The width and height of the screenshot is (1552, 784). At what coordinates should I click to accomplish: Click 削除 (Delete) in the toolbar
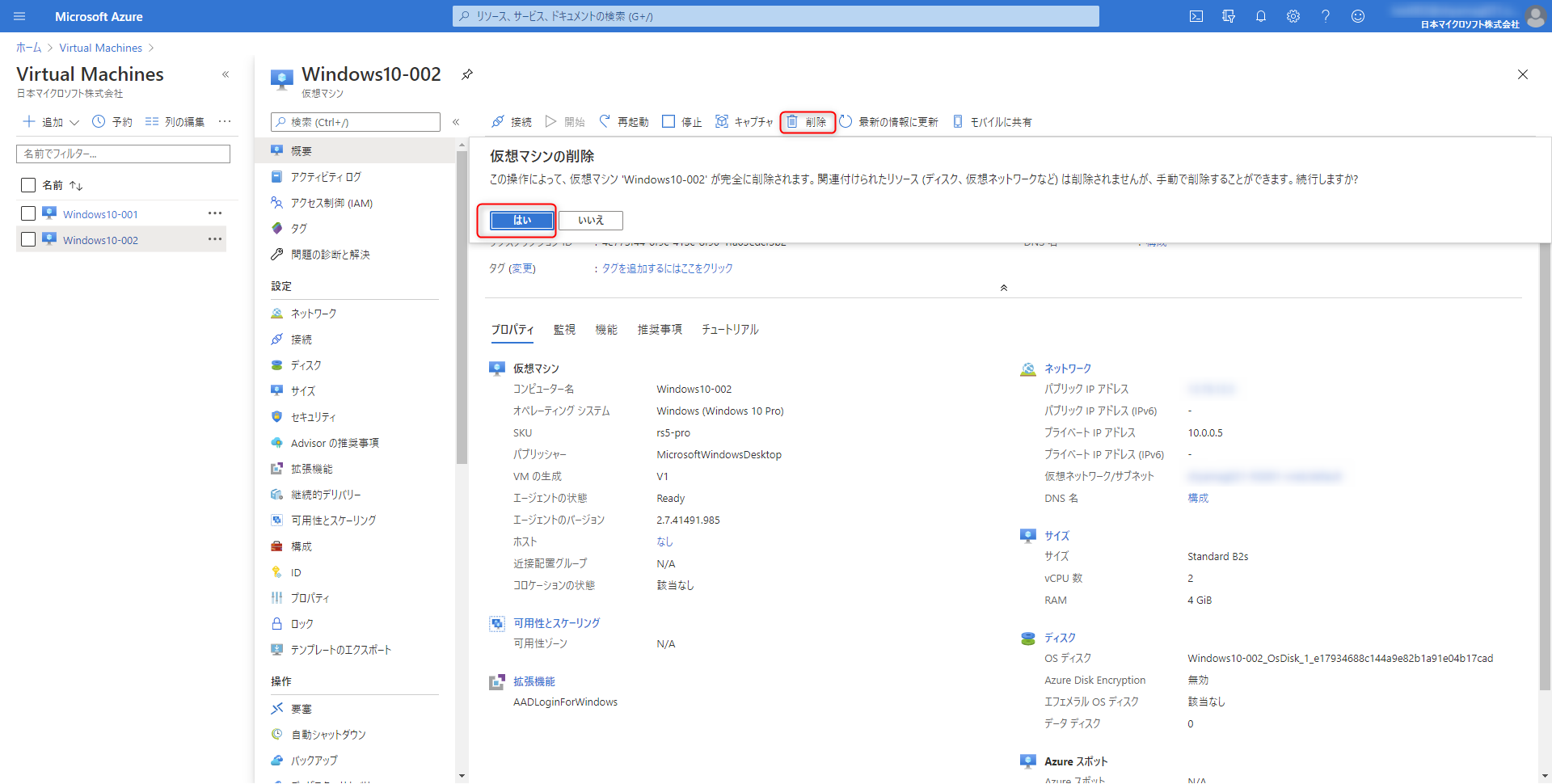pos(808,122)
